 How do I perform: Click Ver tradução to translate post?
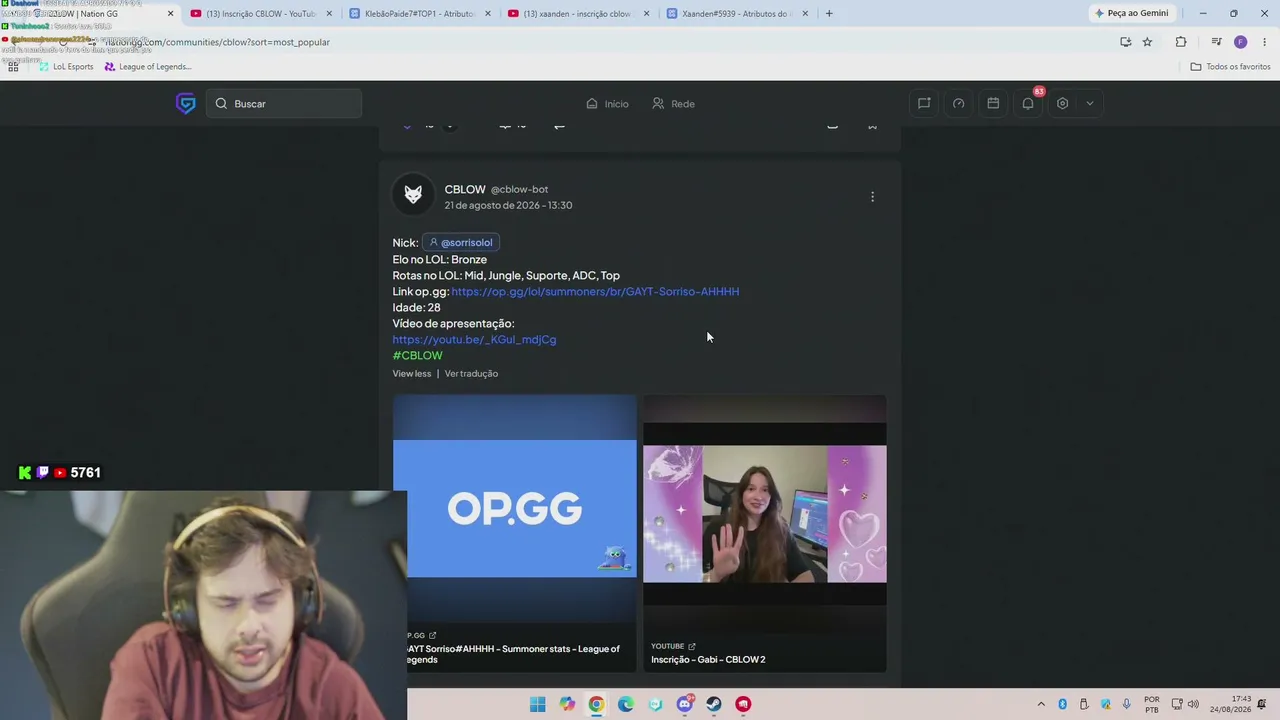pyautogui.click(x=471, y=373)
